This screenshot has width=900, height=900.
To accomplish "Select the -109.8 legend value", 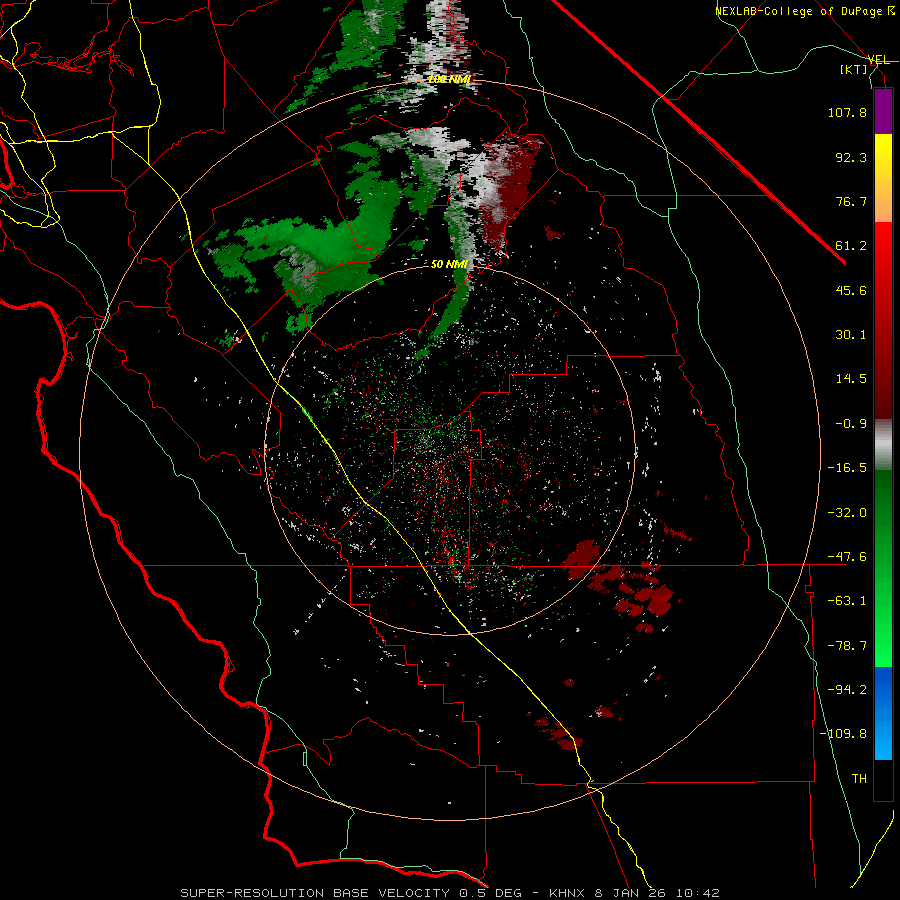I will point(843,734).
